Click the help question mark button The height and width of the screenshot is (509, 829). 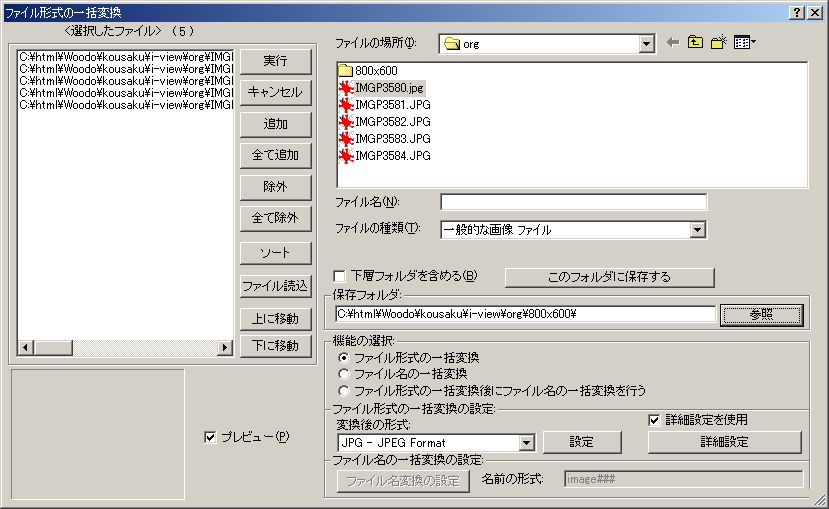[x=796, y=11]
